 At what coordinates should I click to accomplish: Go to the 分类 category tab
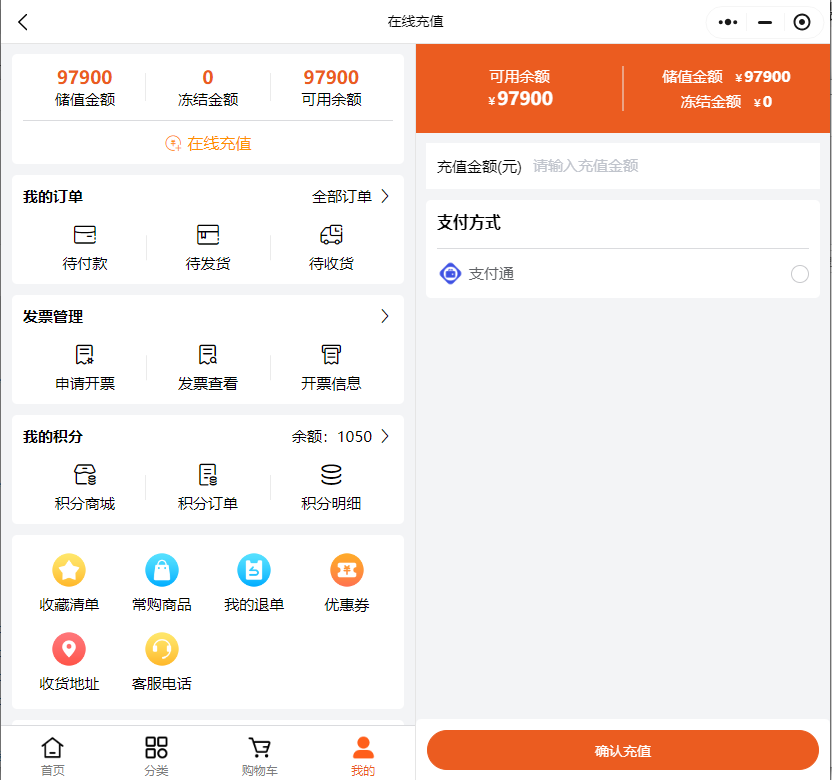[x=156, y=755]
